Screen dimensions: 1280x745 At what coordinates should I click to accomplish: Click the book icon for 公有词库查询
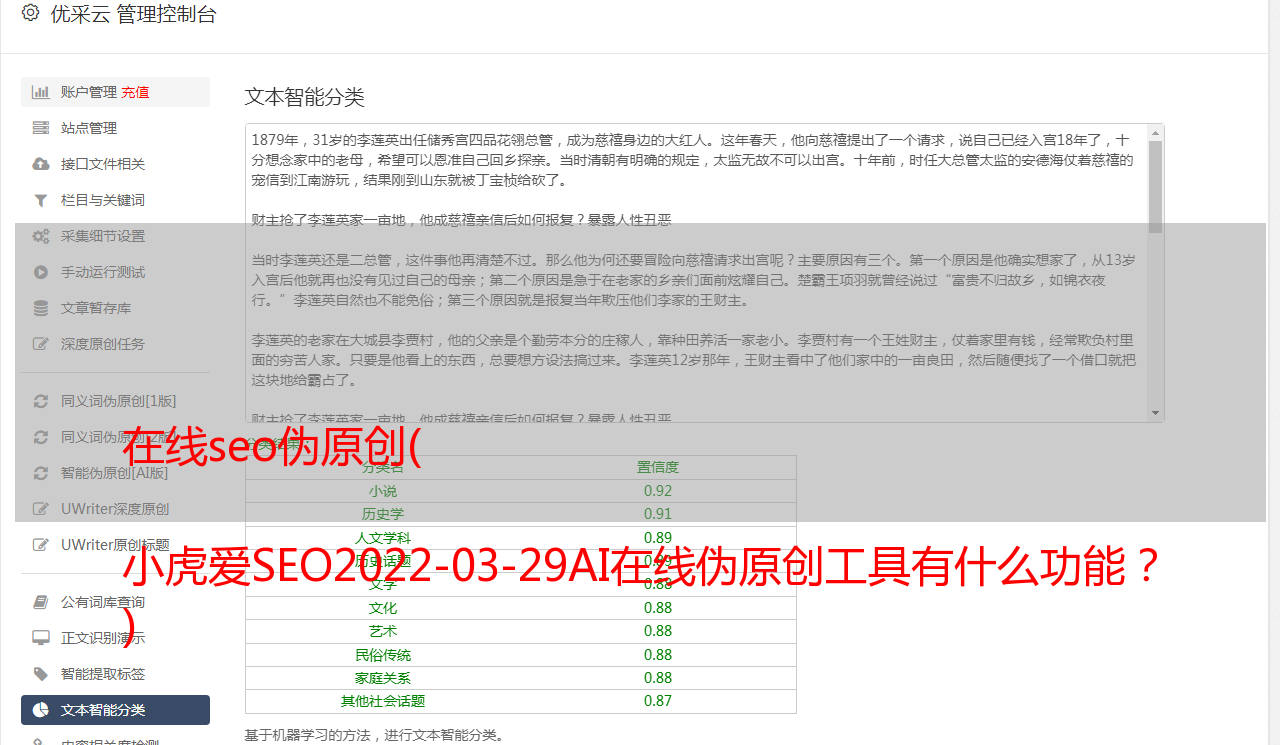click(x=41, y=602)
